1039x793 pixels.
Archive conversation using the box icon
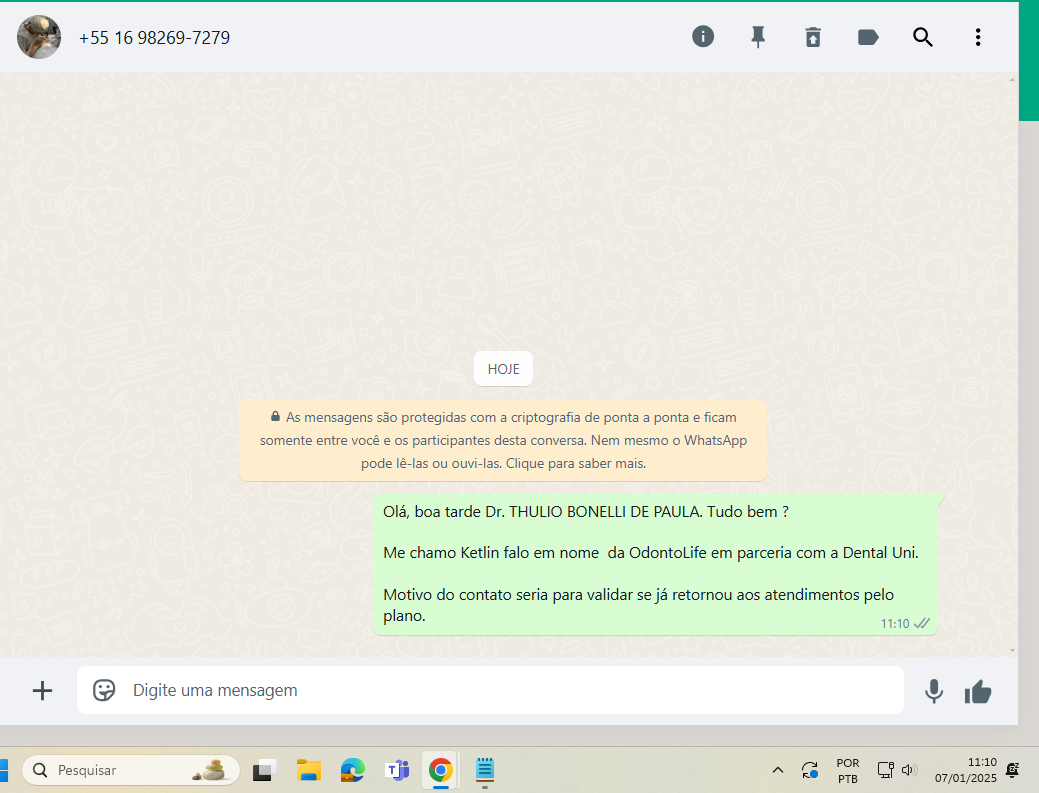[x=813, y=37]
